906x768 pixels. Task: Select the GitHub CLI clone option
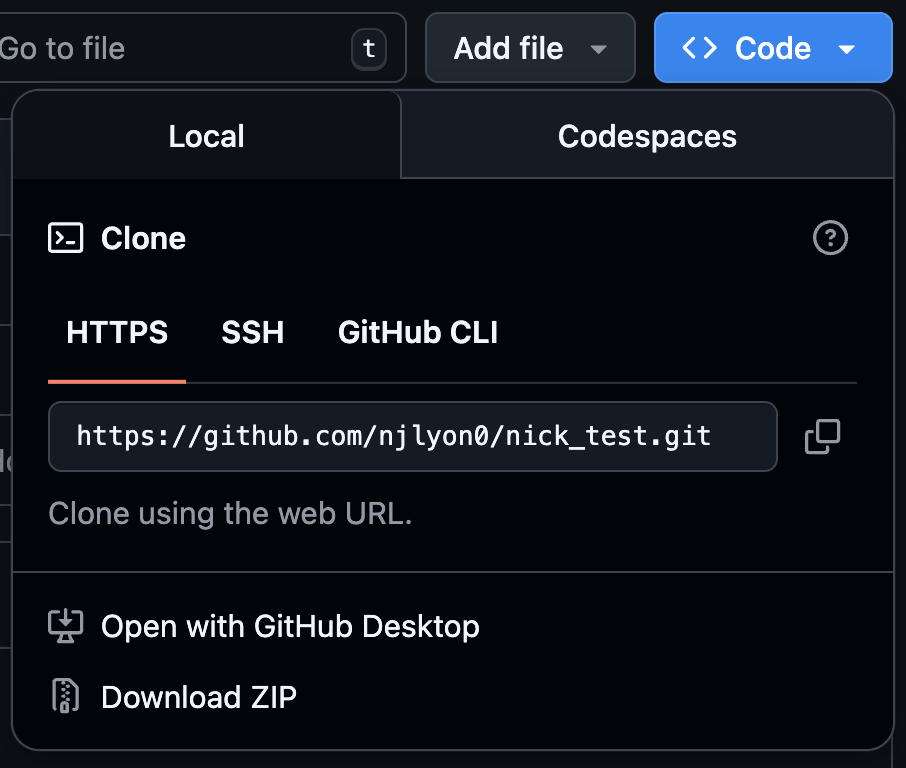418,333
